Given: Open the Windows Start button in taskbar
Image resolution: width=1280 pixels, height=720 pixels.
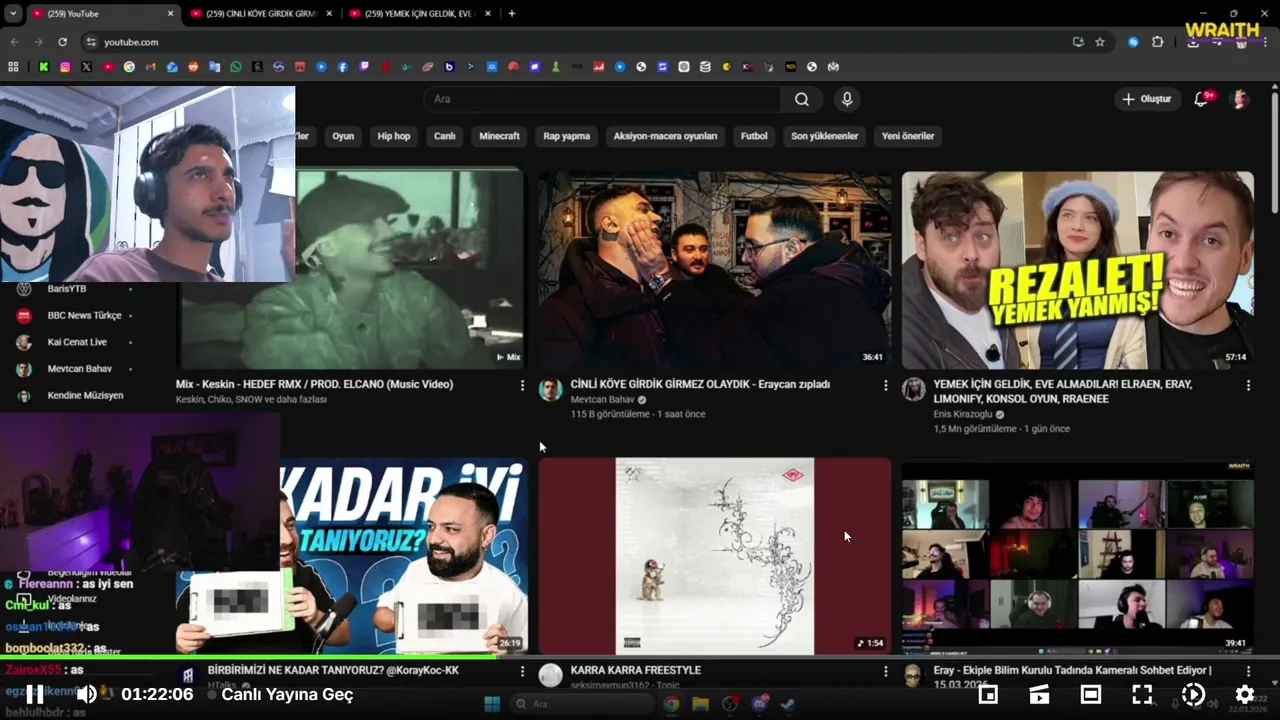Looking at the screenshot, I should point(492,704).
